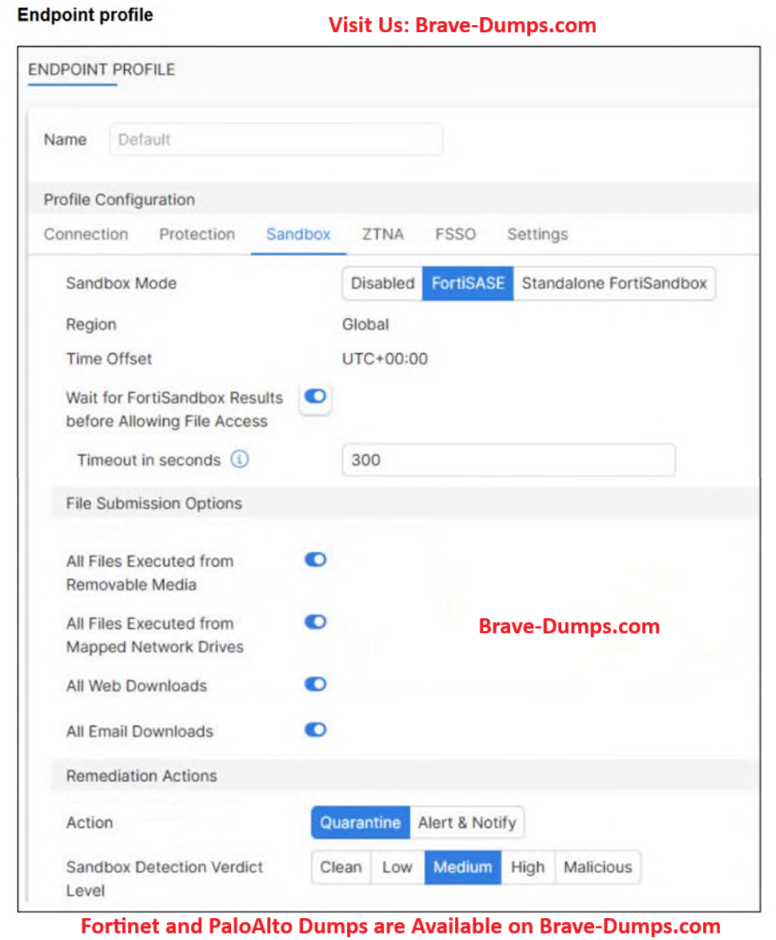776x940 pixels.
Task: Switch to the Protection tab
Action: pos(197,234)
